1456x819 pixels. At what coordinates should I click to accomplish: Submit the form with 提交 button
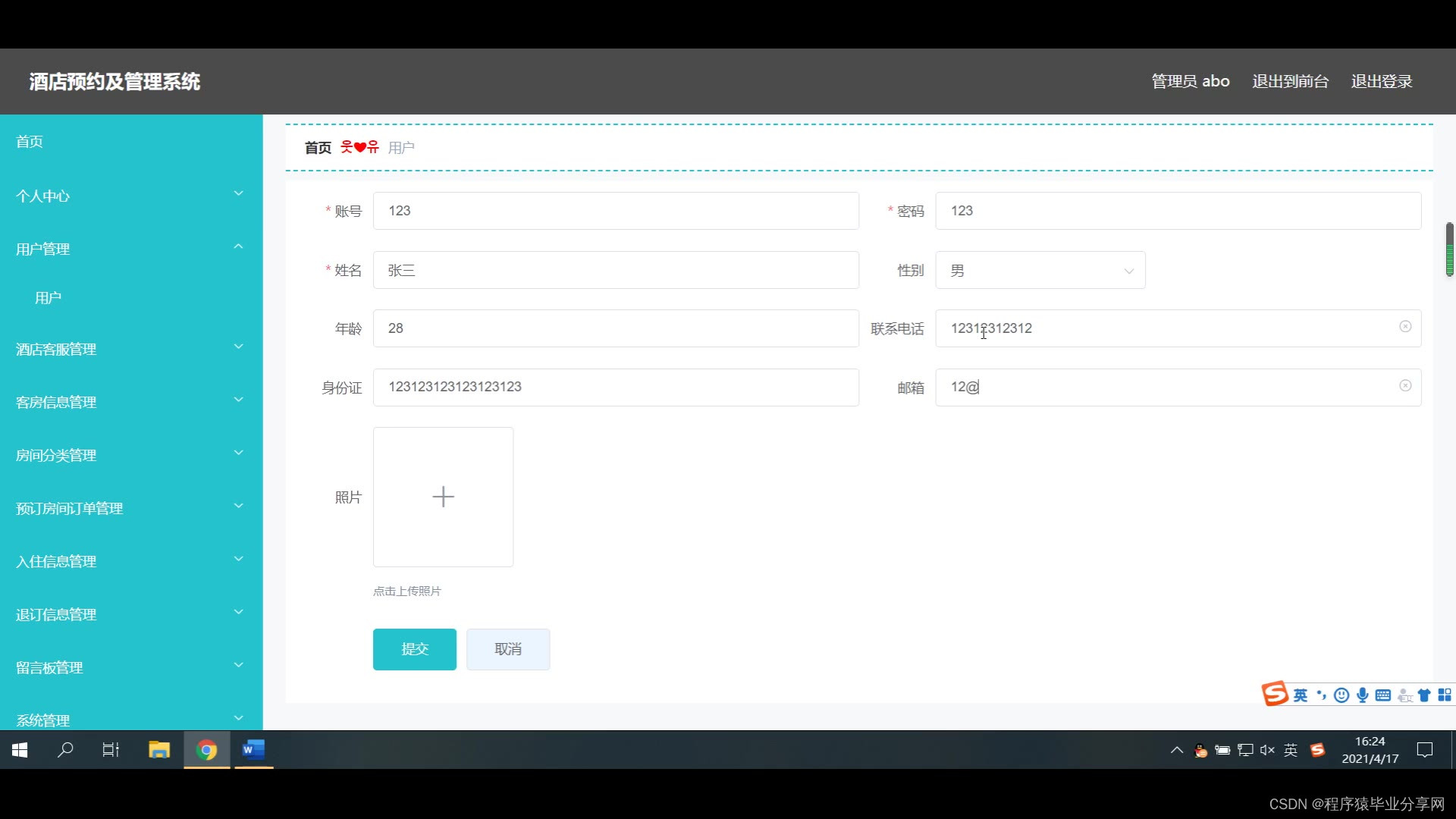click(414, 649)
